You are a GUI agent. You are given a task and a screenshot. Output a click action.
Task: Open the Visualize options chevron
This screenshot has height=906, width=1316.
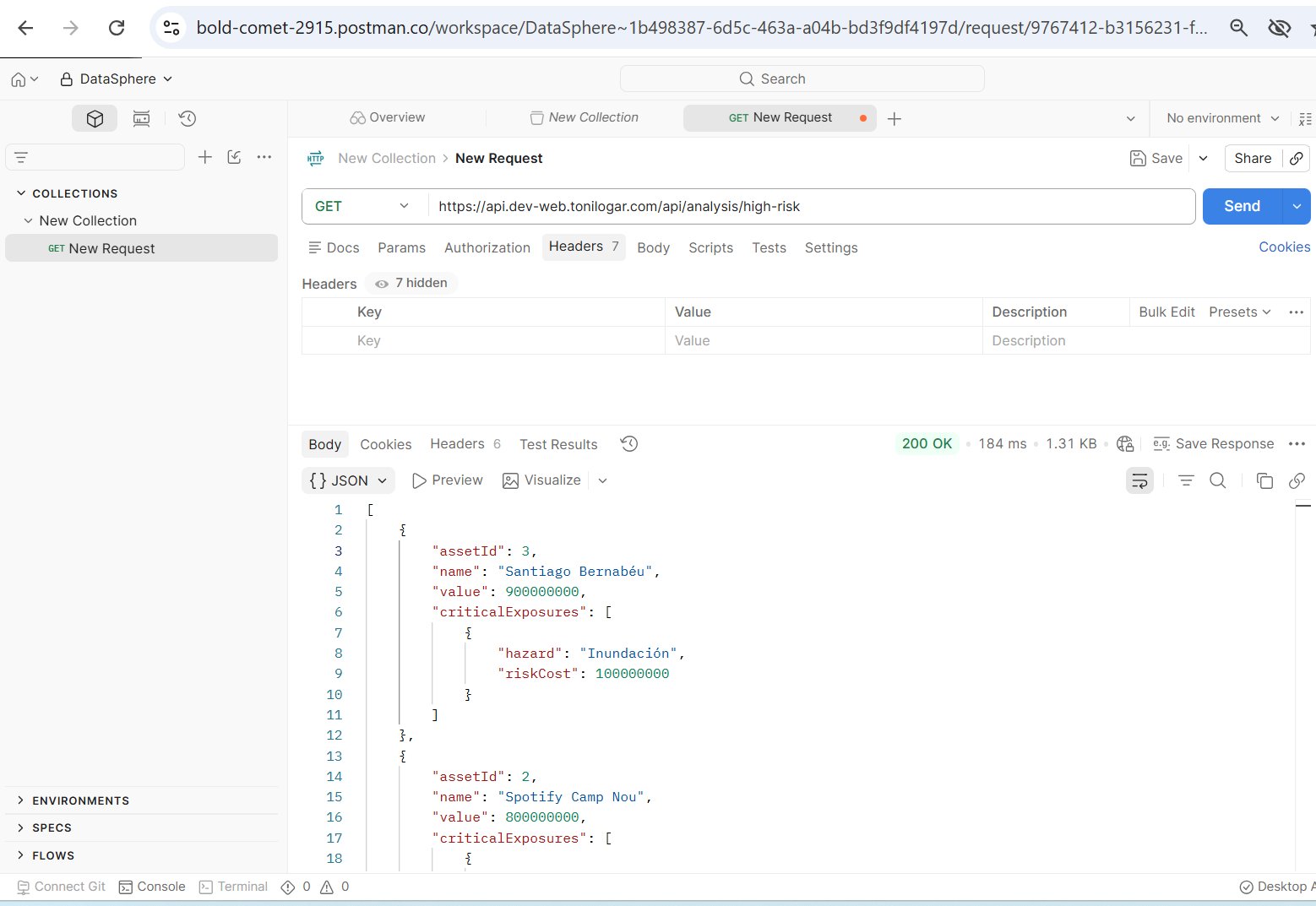click(602, 480)
